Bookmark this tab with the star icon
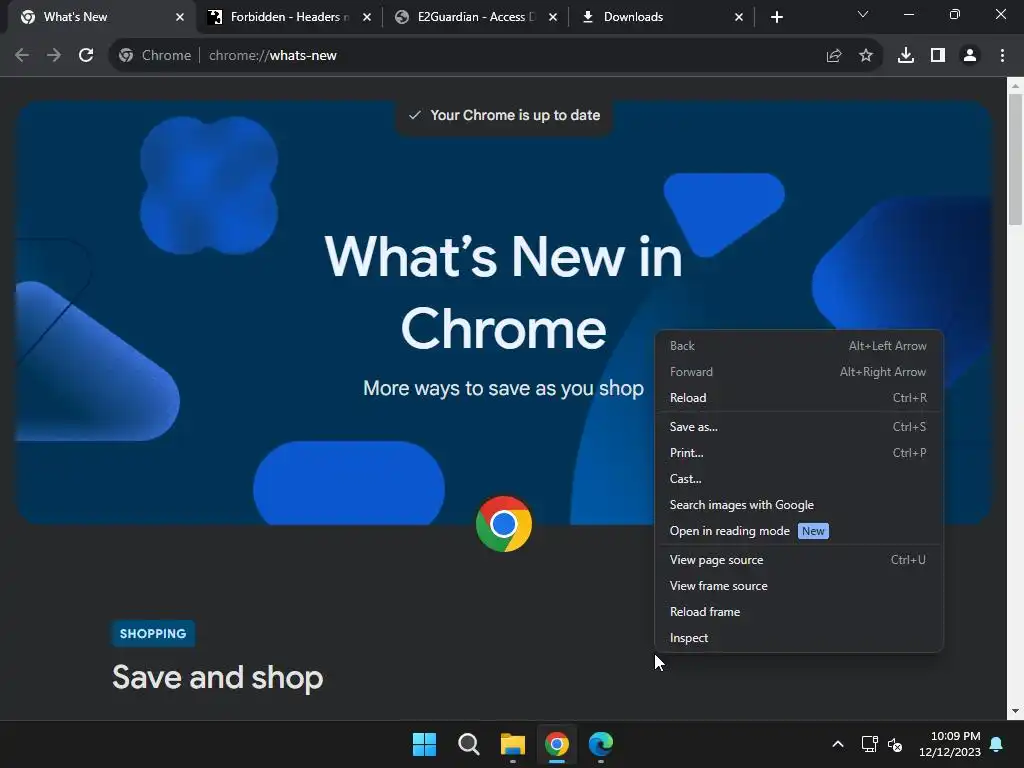The image size is (1024, 768). [x=866, y=56]
